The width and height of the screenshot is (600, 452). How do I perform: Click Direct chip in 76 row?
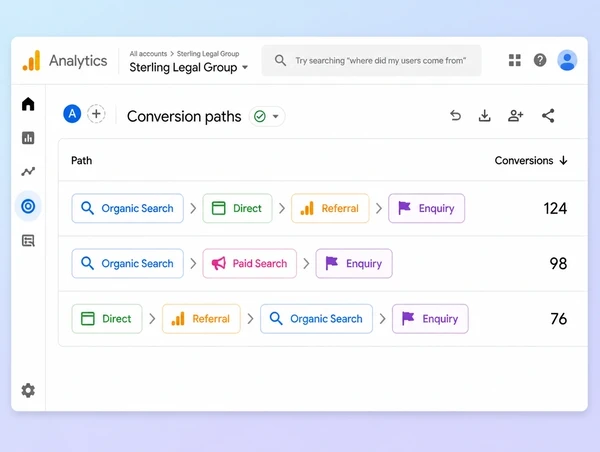pos(107,319)
